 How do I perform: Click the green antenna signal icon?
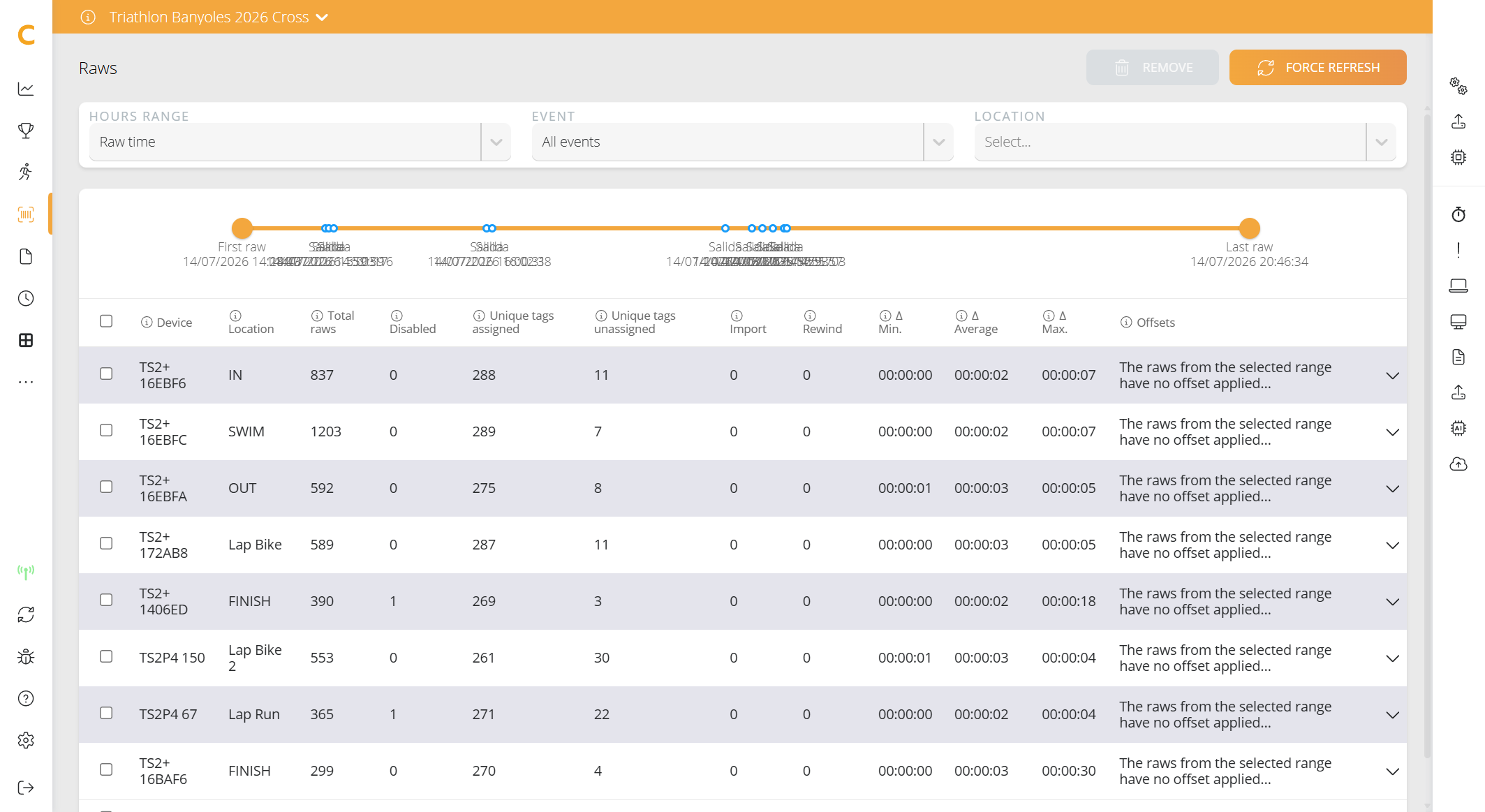[26, 573]
